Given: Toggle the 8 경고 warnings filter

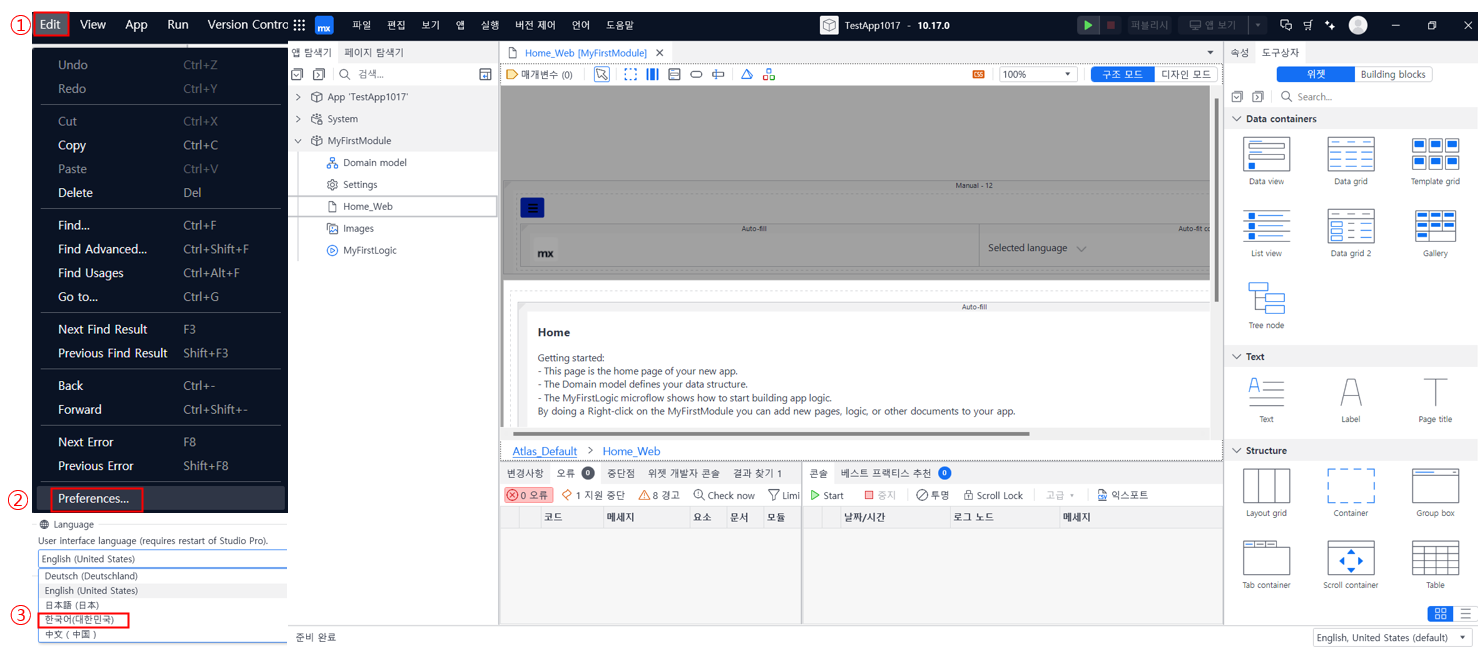Looking at the screenshot, I should click(x=659, y=495).
